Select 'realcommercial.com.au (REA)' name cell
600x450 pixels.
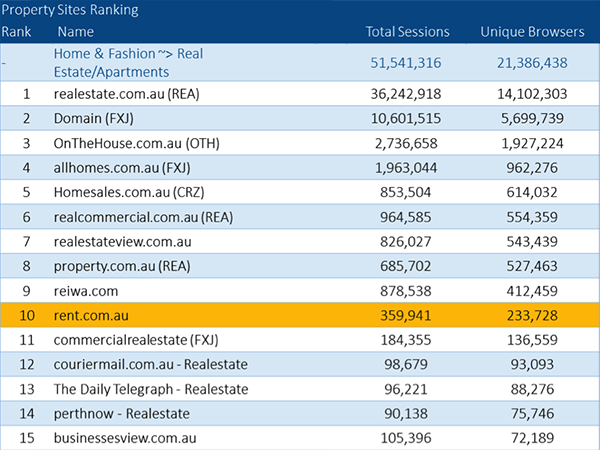[x=143, y=217]
